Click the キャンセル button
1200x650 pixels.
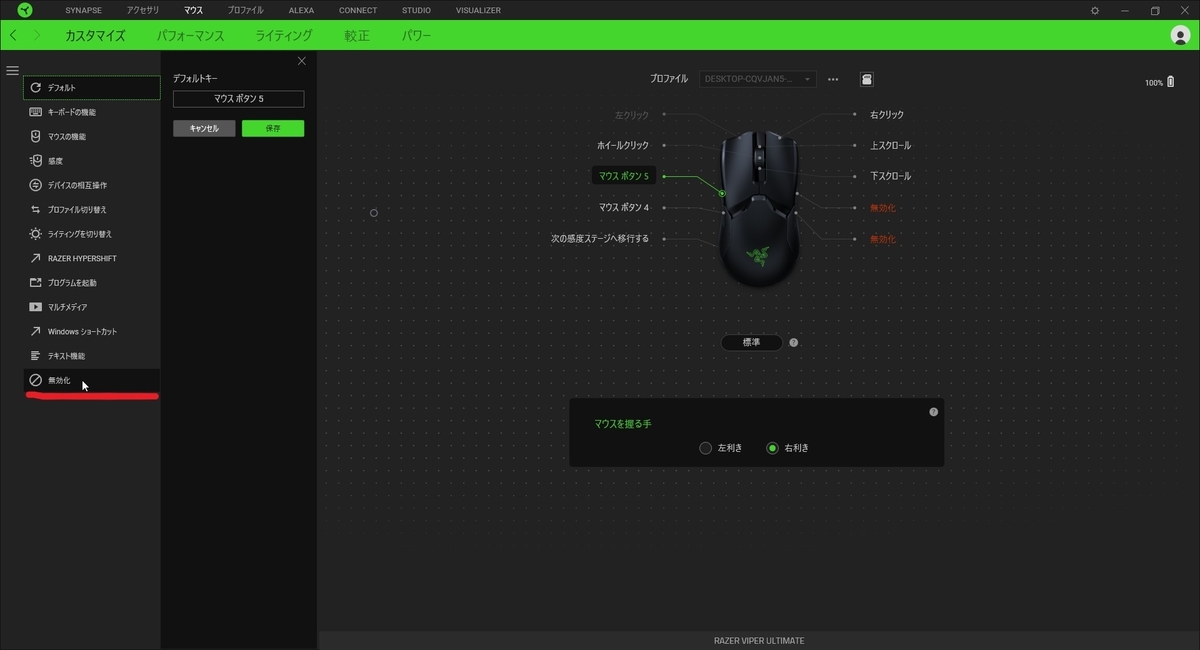pos(204,128)
